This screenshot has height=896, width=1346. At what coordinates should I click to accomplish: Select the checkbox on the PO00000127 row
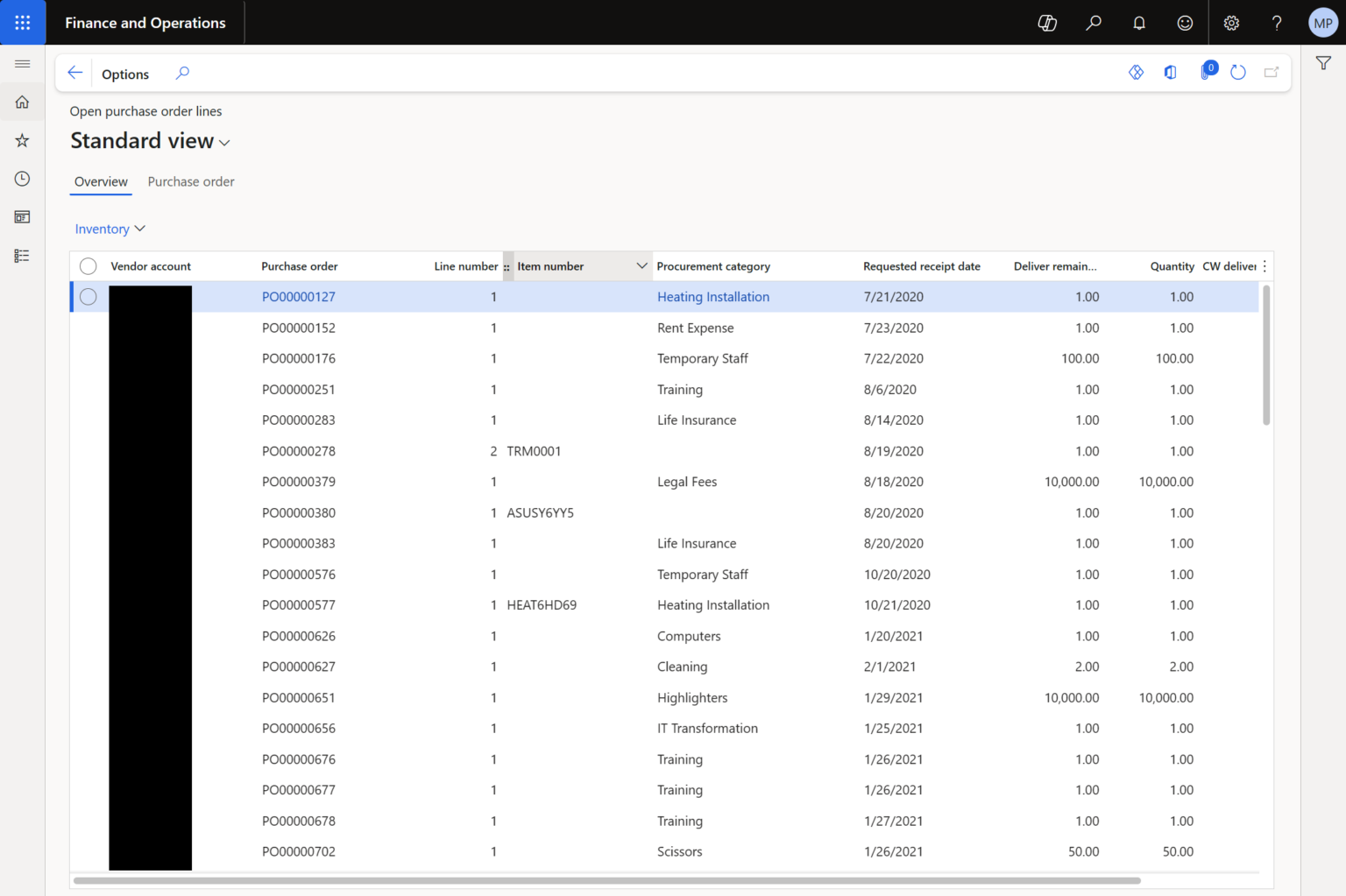[88, 296]
